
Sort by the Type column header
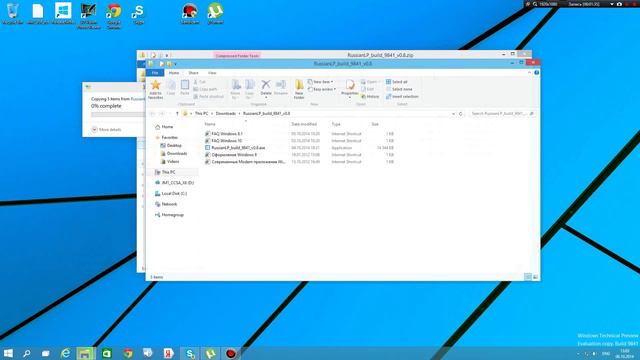tap(336, 124)
